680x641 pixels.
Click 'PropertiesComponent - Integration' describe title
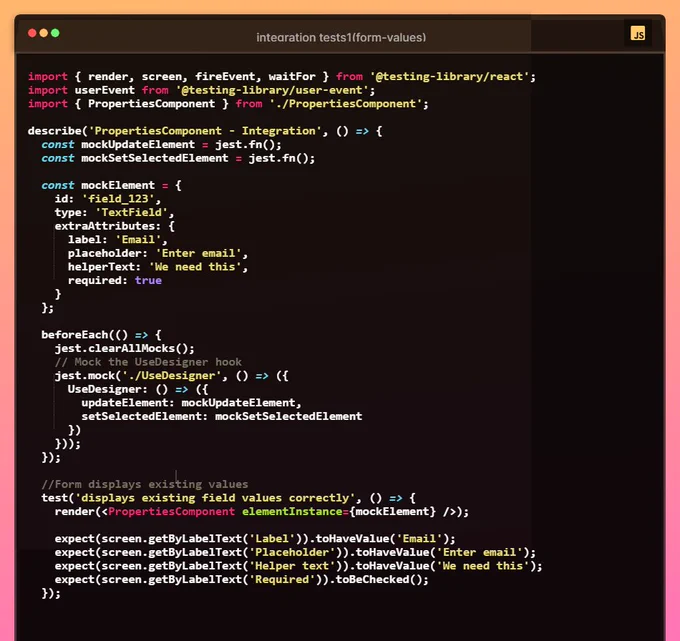pos(206,131)
